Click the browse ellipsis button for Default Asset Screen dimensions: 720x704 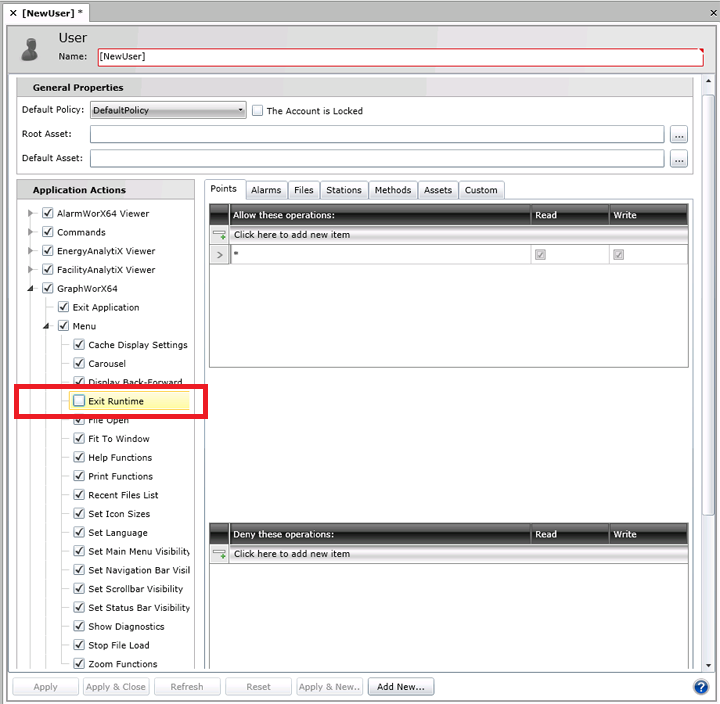679,158
